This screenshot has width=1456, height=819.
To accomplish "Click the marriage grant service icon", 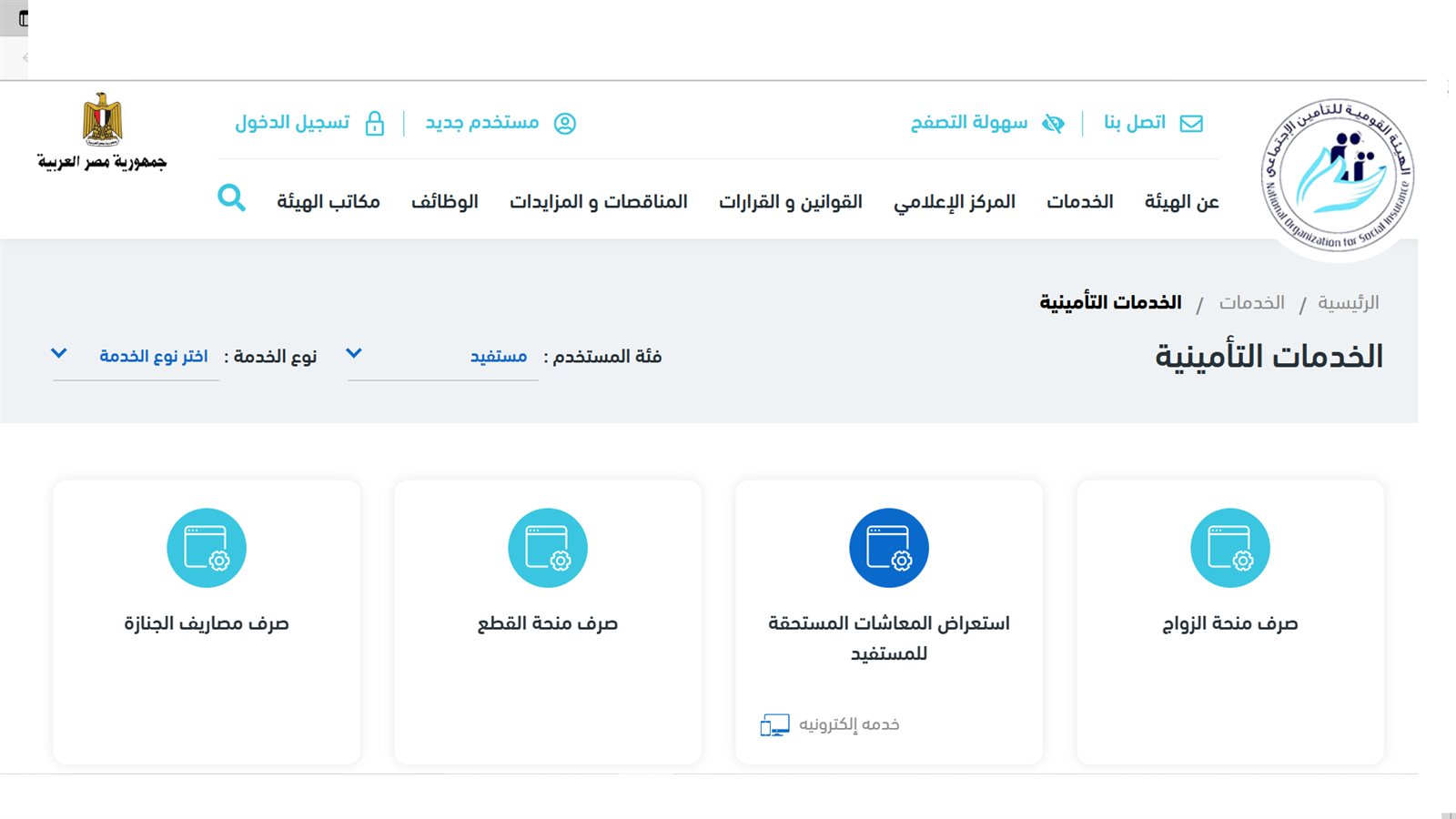I will (x=1231, y=547).
